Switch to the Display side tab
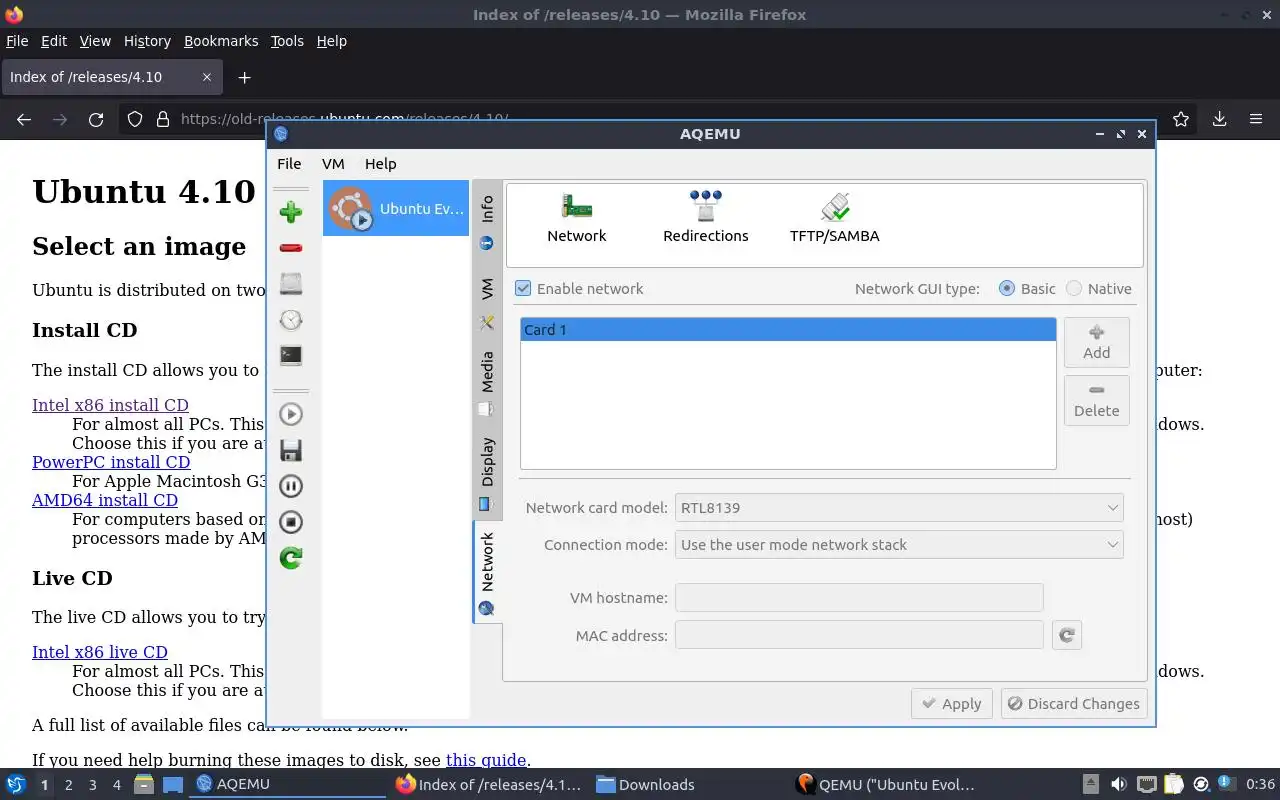This screenshot has width=1280, height=800. 487,474
